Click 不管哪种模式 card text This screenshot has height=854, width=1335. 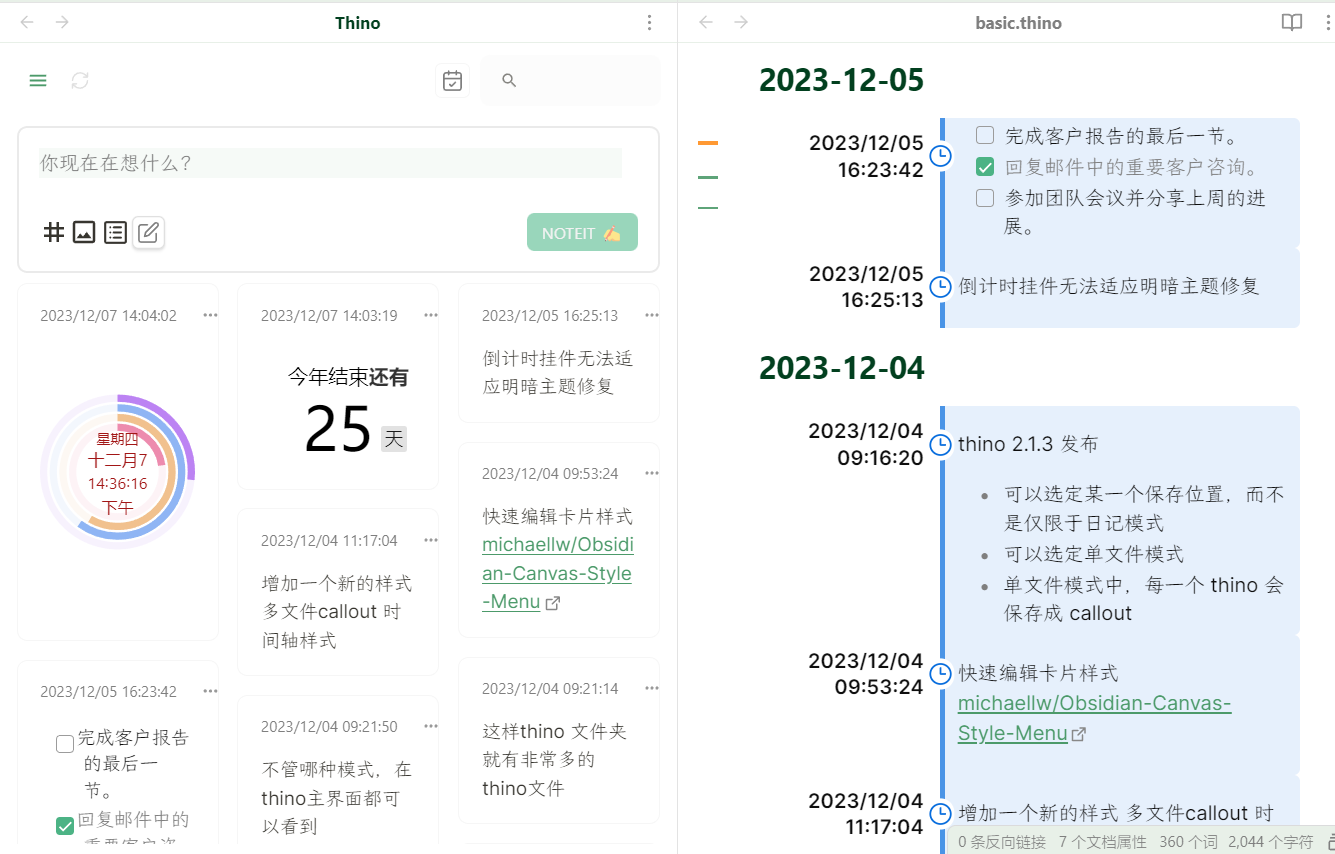[x=337, y=798]
